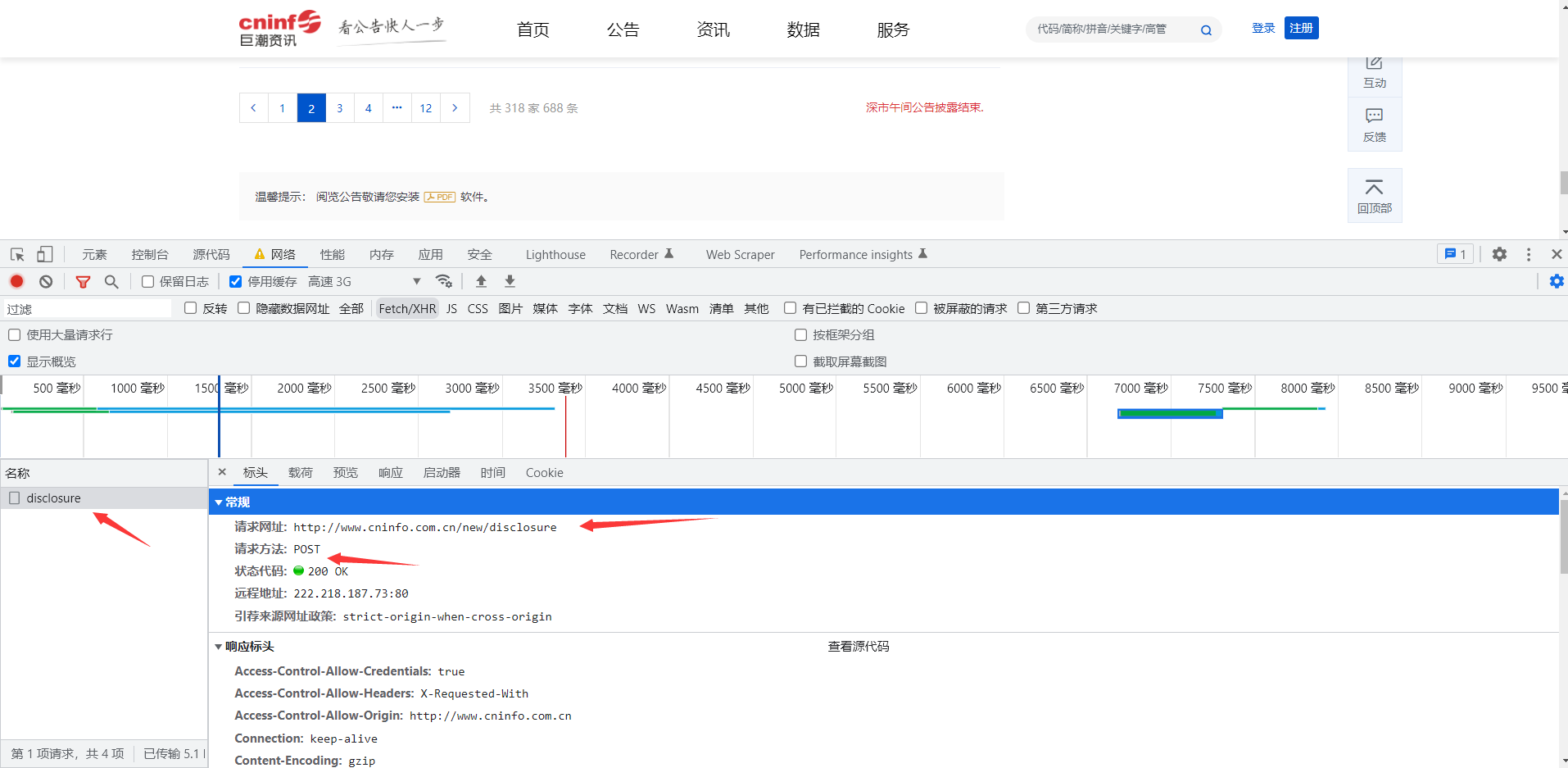Check the 被屏蔽的请求 checkbox
Viewport: 1568px width, 768px height.
coord(921,308)
